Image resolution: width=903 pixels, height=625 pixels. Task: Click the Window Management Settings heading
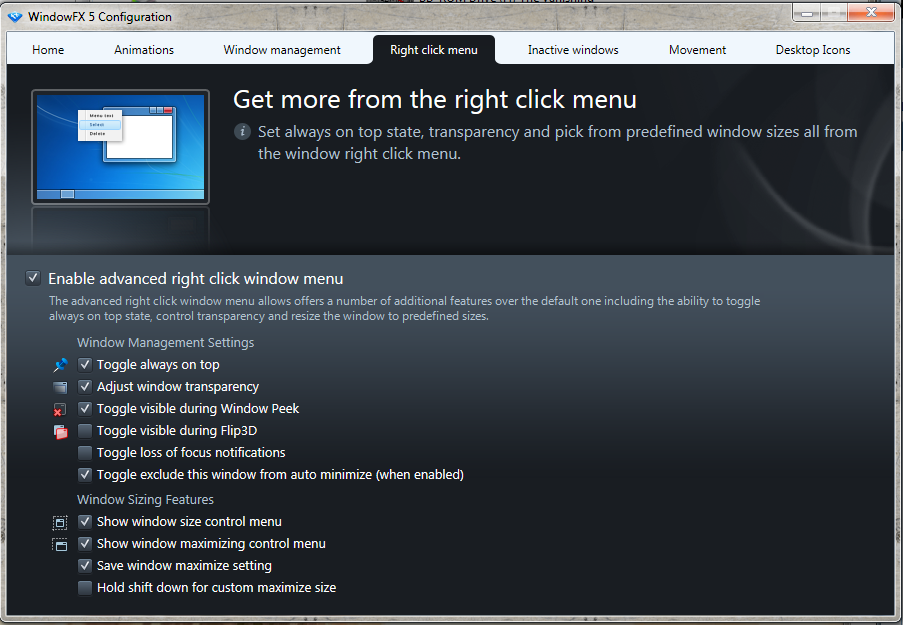click(x=165, y=343)
